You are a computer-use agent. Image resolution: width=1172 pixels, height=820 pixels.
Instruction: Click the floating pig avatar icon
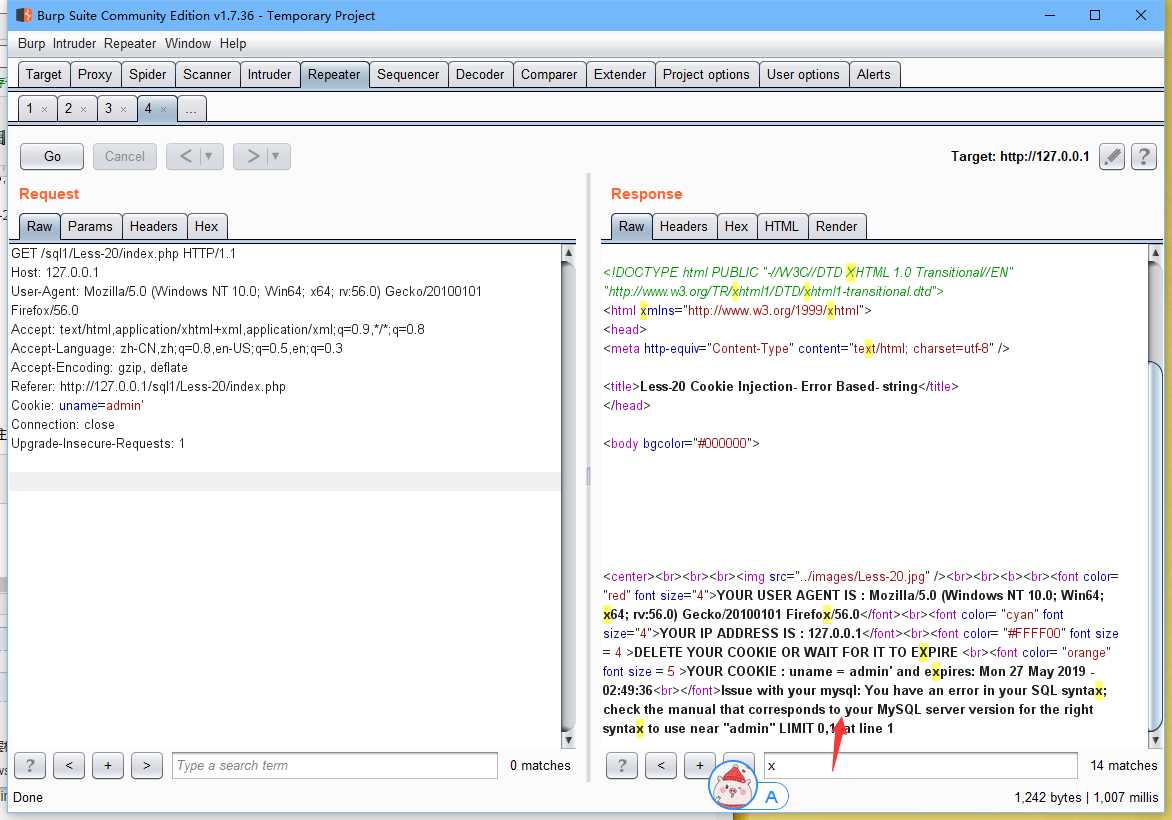[732, 784]
